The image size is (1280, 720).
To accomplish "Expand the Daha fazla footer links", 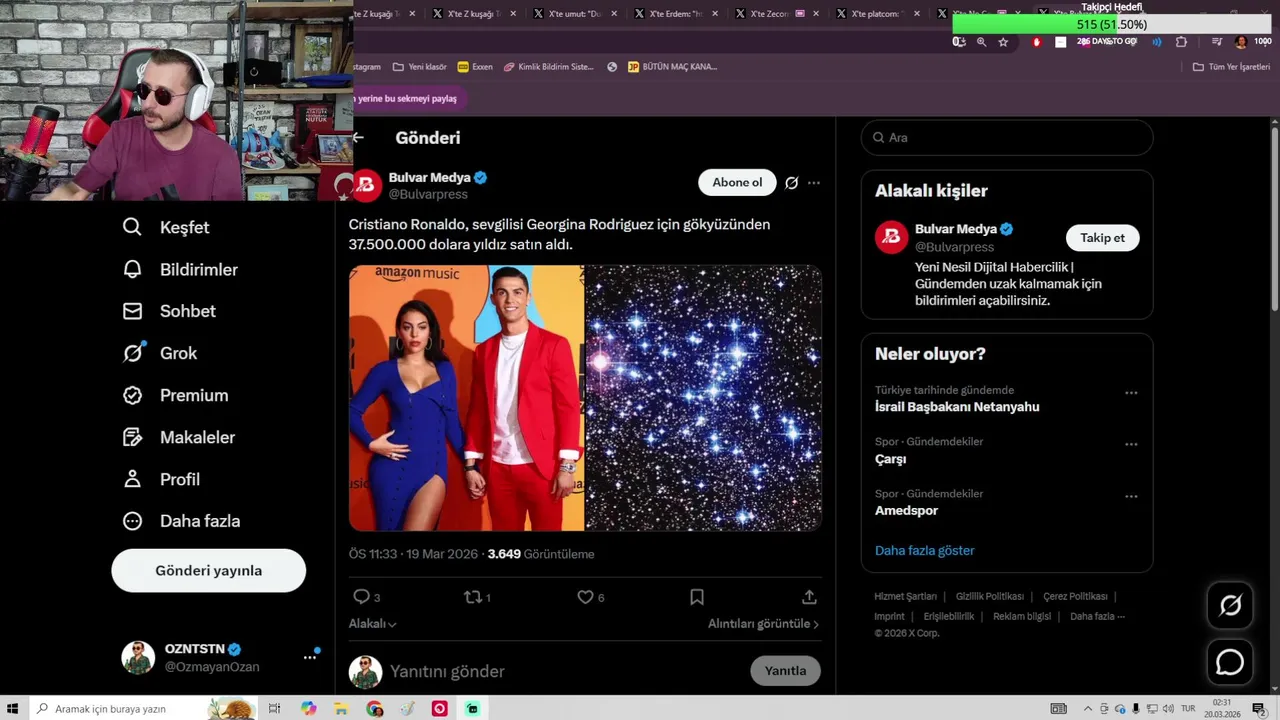I will point(1097,616).
